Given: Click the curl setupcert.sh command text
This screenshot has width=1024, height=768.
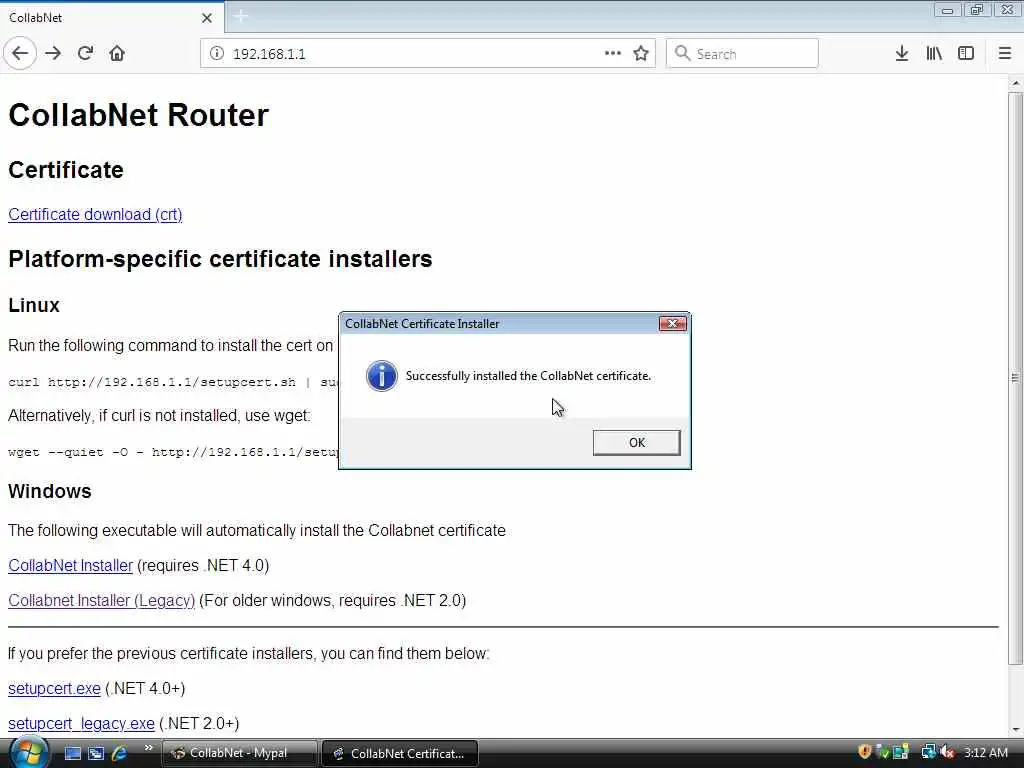Looking at the screenshot, I should (173, 382).
